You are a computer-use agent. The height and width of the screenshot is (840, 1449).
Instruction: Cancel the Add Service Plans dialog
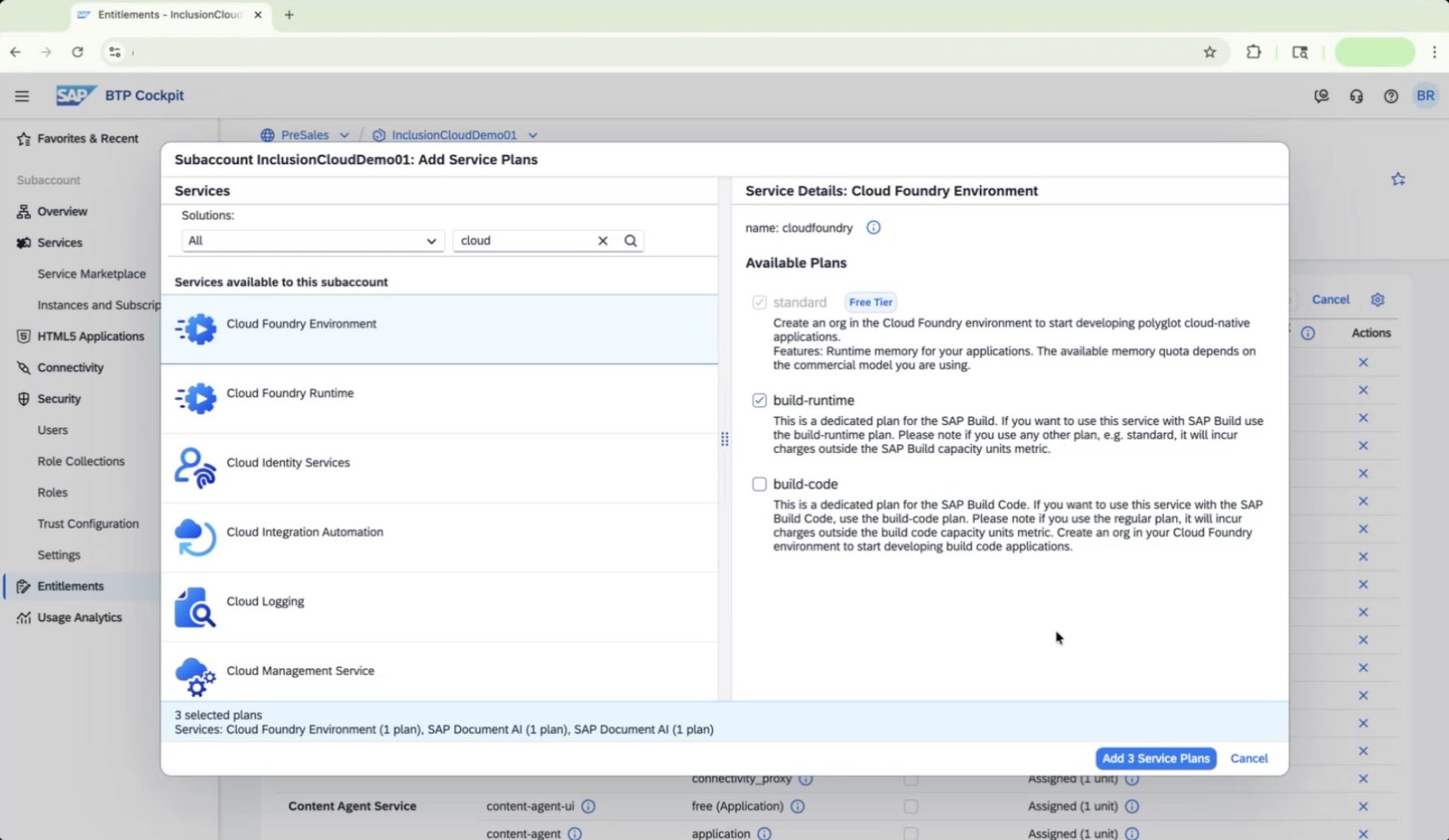coord(1248,758)
